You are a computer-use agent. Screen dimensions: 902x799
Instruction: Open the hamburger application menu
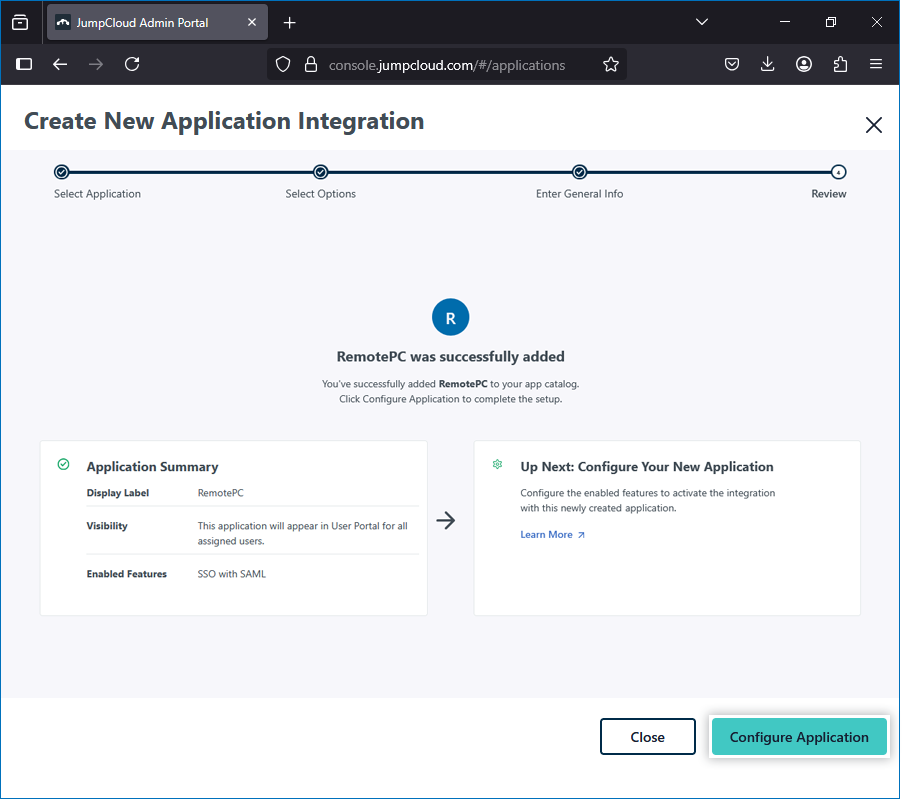tap(876, 64)
